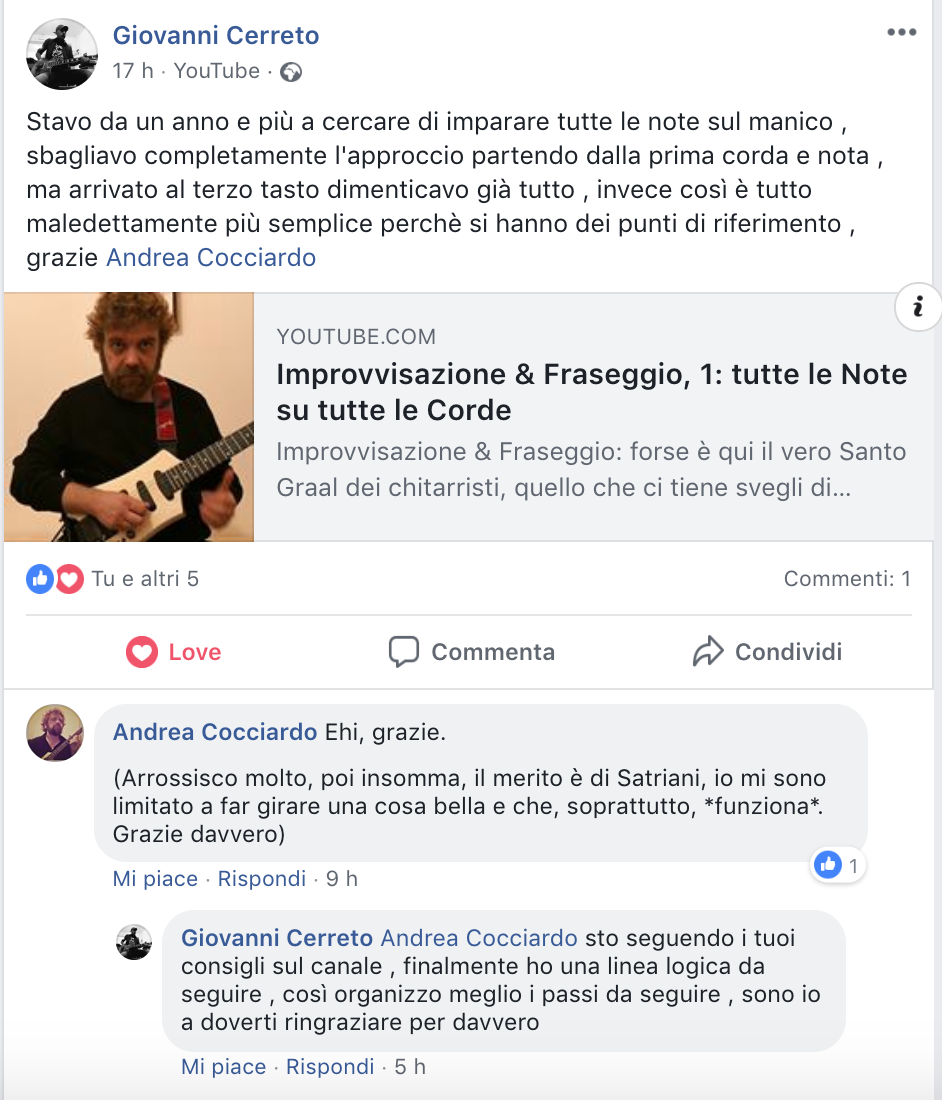
Task: Click the Condividi share arrow button
Action: pos(767,652)
